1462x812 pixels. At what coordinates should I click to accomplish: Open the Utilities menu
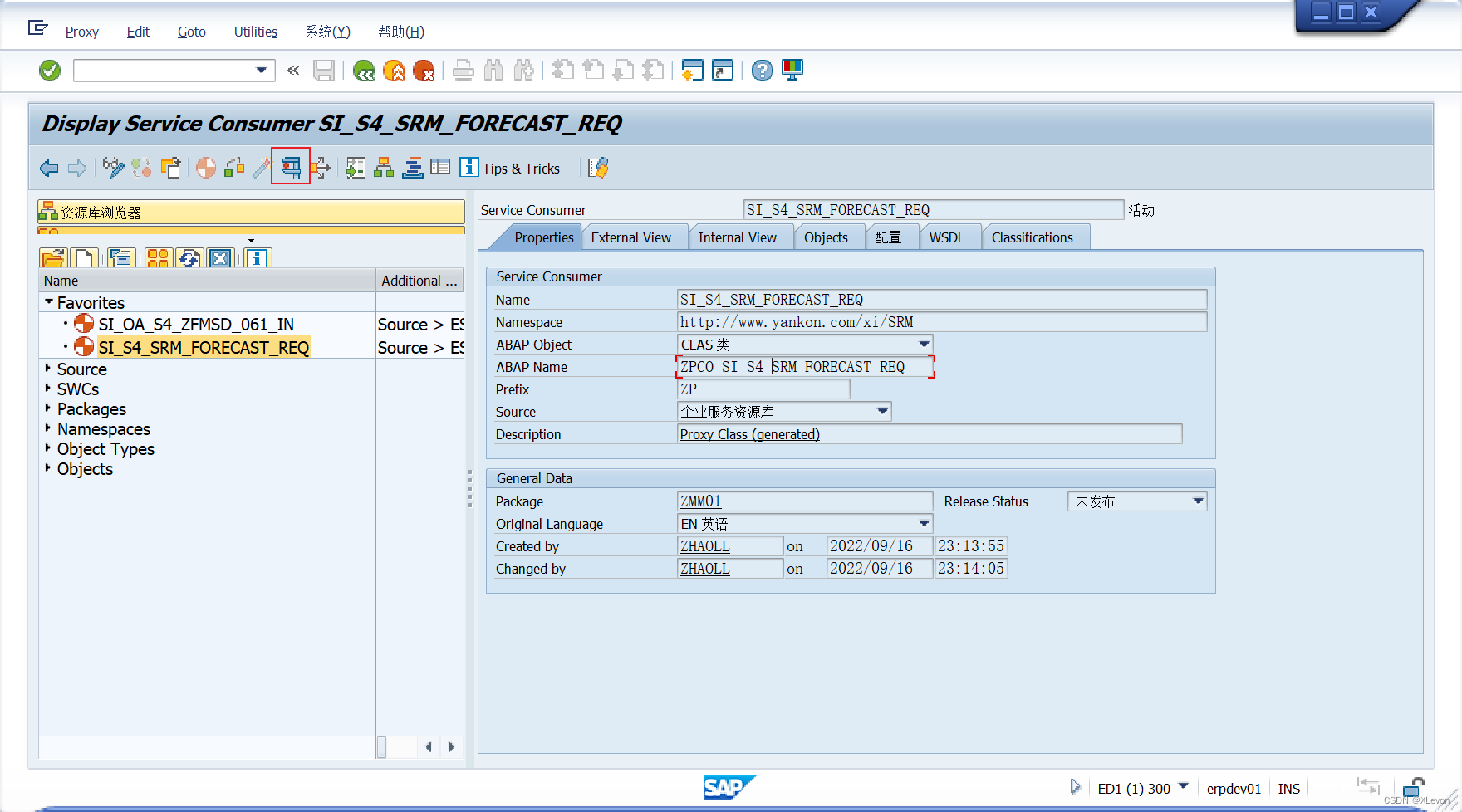pyautogui.click(x=255, y=32)
